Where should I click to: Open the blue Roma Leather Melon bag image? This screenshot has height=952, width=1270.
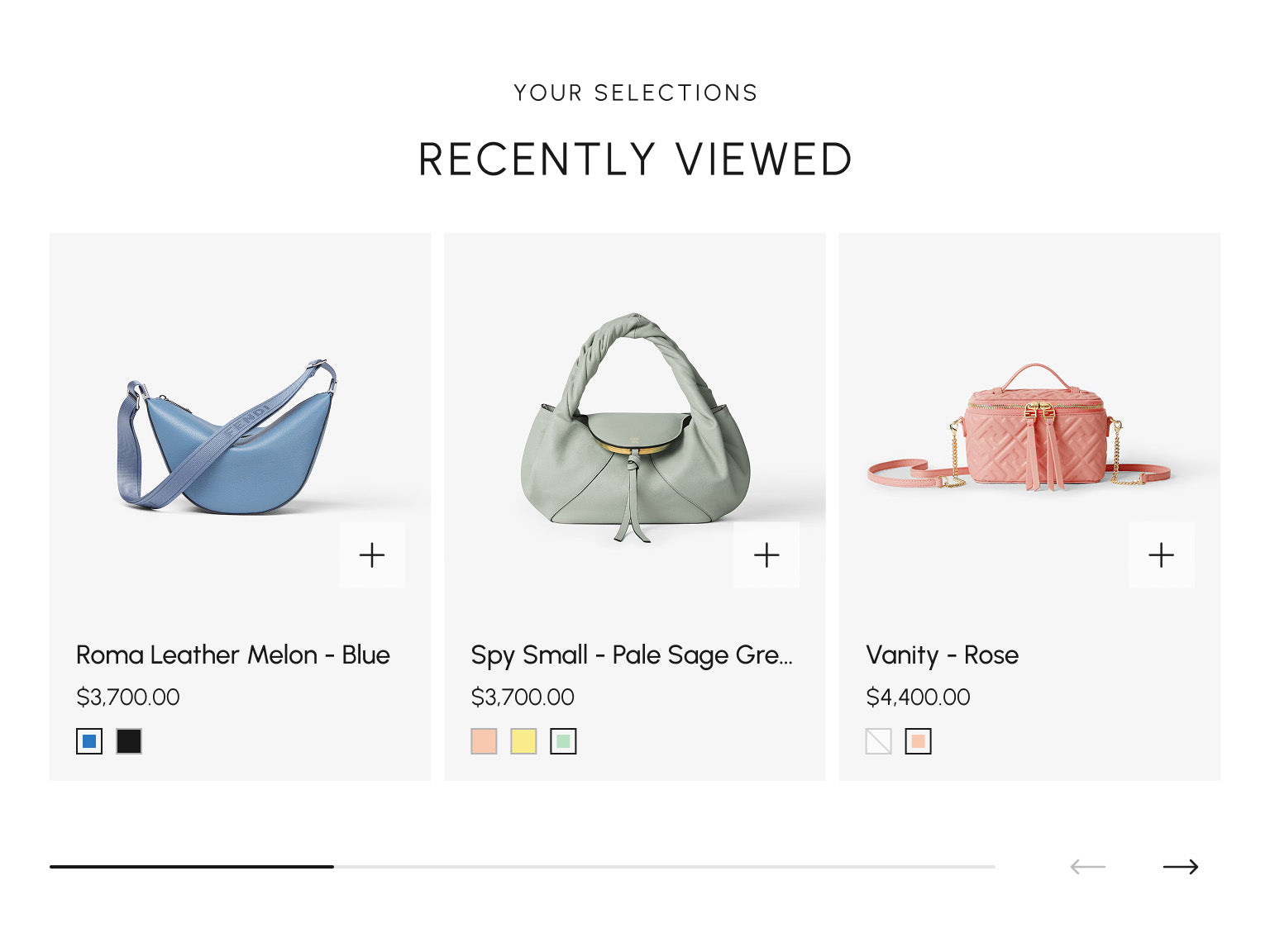tap(227, 438)
